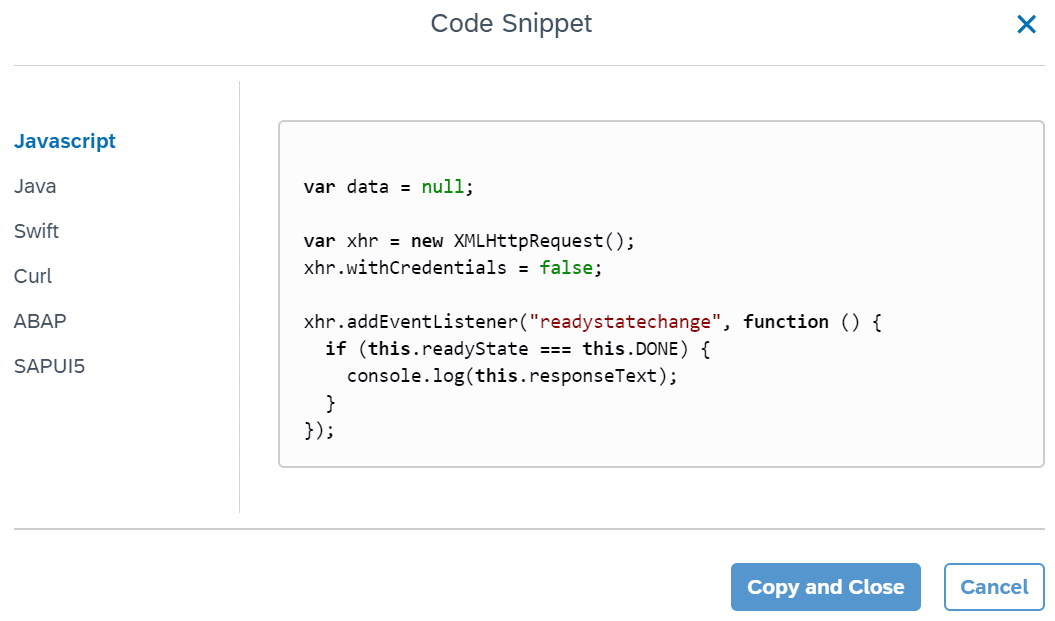This screenshot has width=1055, height=621.
Task: Click the Code Snippet dialog title
Action: [511, 23]
